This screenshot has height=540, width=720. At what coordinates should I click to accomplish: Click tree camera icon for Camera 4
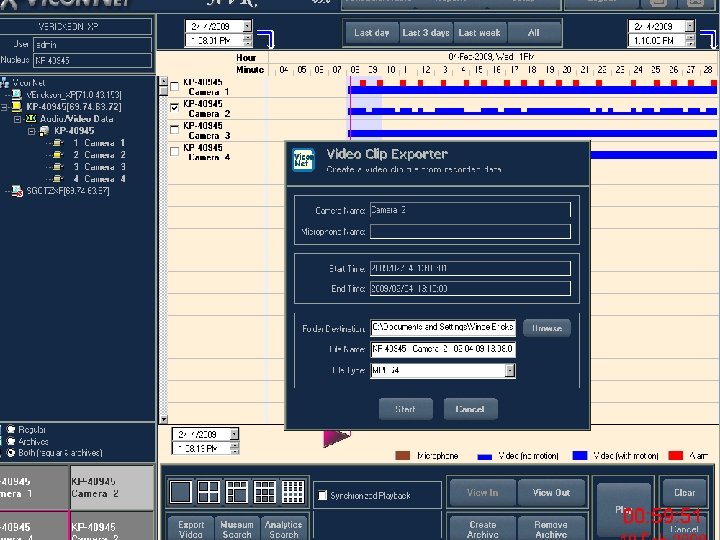58,179
